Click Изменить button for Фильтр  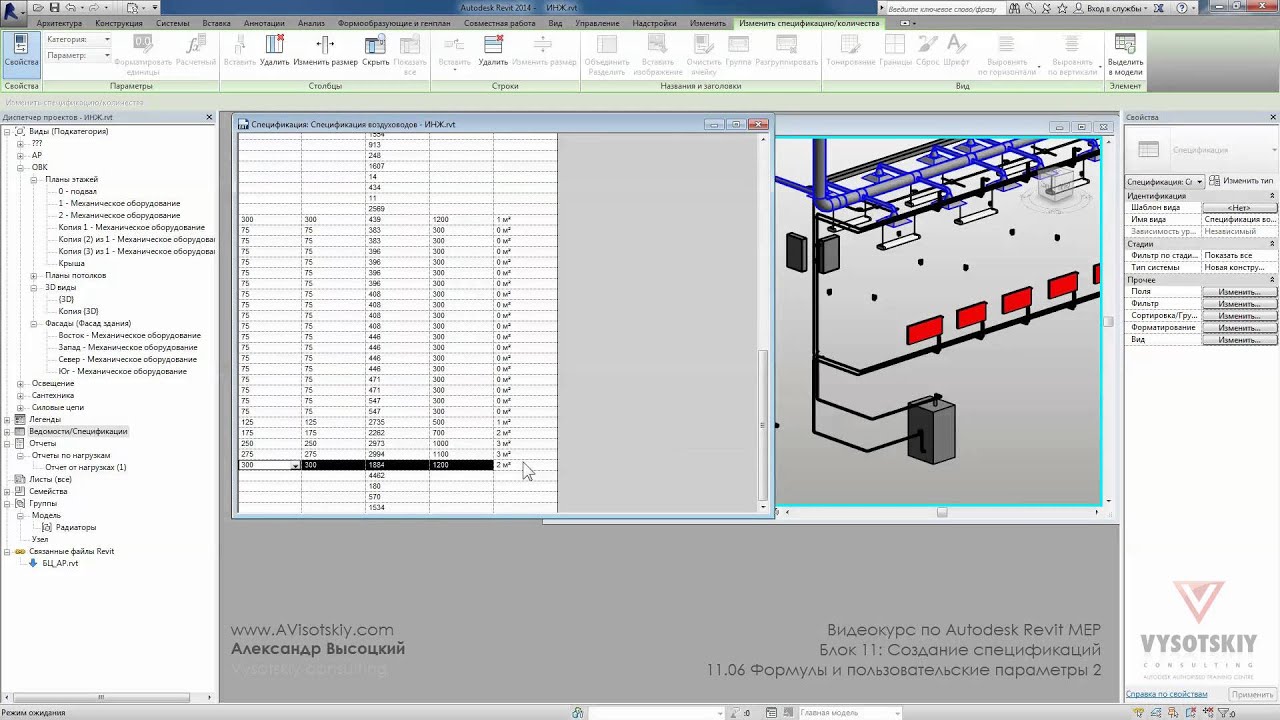[x=1239, y=304]
